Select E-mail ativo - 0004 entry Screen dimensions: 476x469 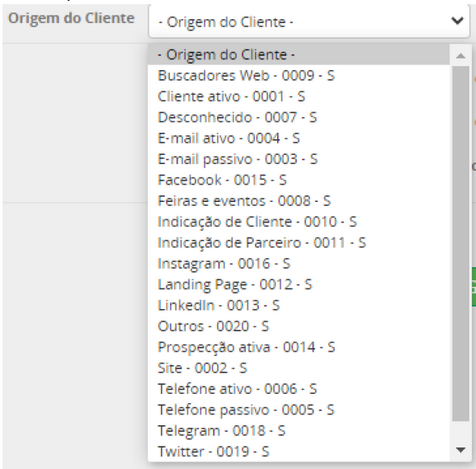[x=299, y=138]
